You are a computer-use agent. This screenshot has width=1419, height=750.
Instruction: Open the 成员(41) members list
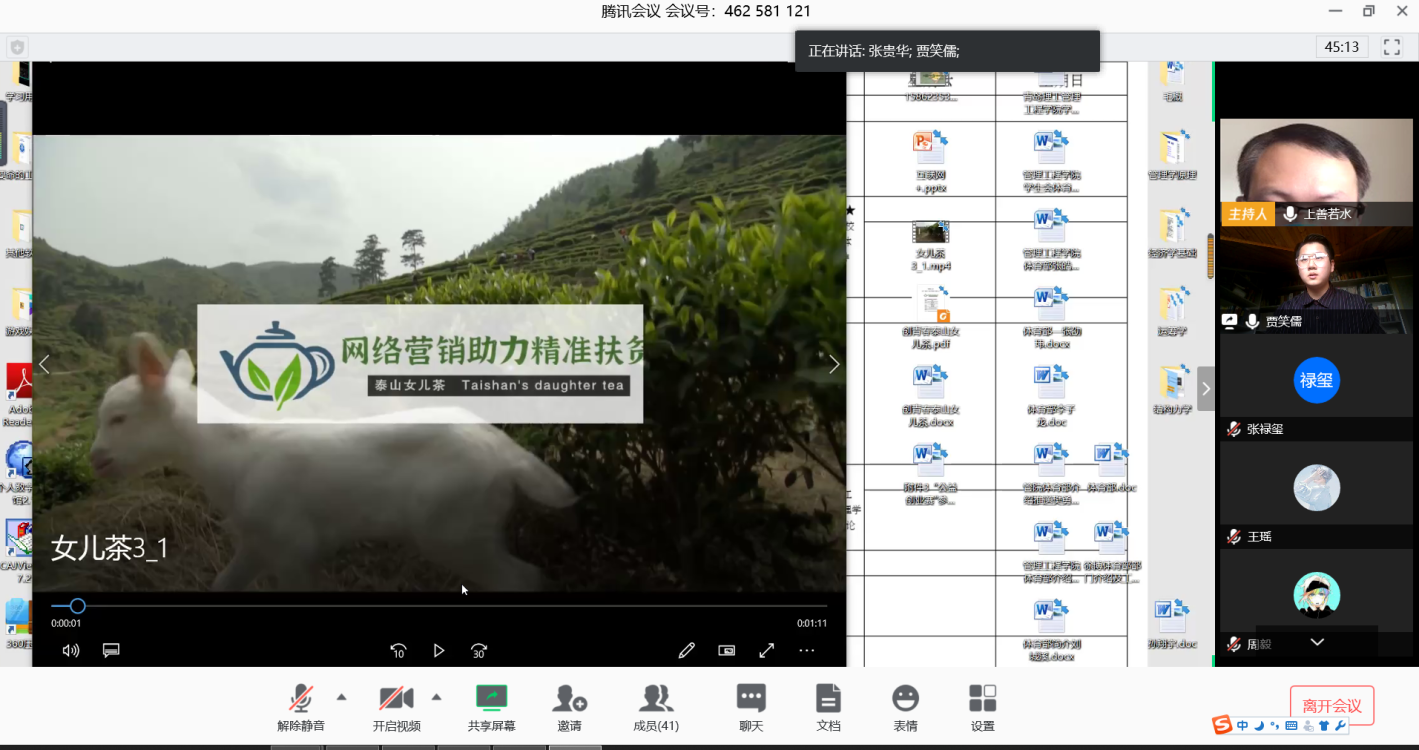[656, 706]
